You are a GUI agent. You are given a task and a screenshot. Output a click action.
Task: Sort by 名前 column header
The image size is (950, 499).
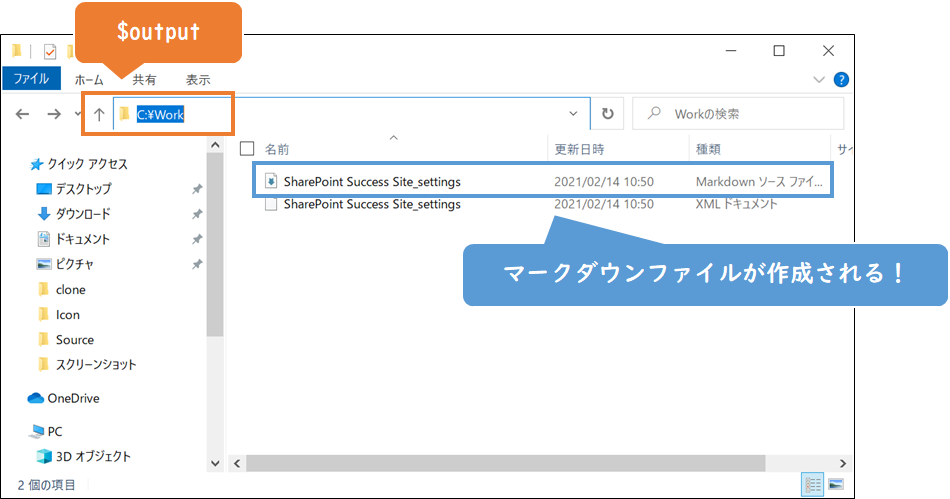coord(277,150)
